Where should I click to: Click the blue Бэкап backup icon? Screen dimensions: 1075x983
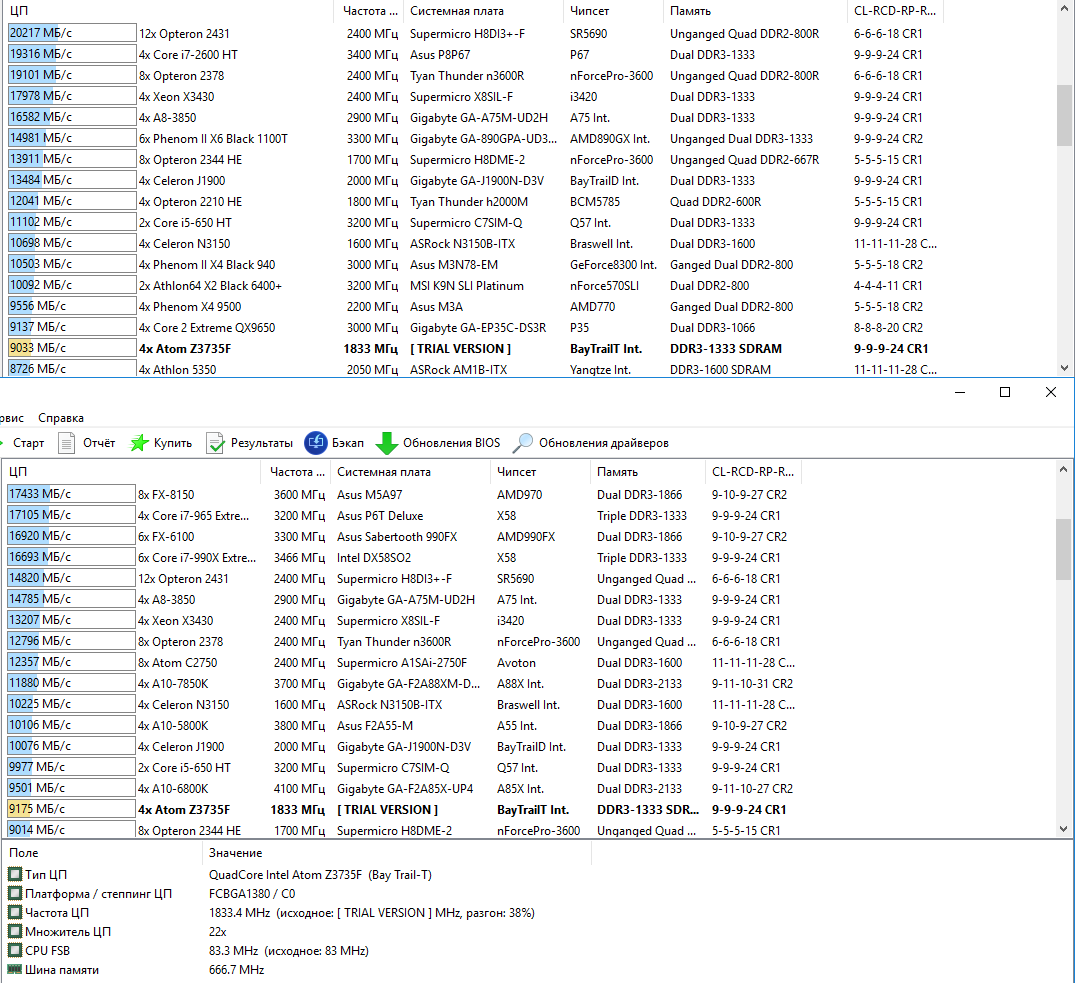click(x=315, y=443)
